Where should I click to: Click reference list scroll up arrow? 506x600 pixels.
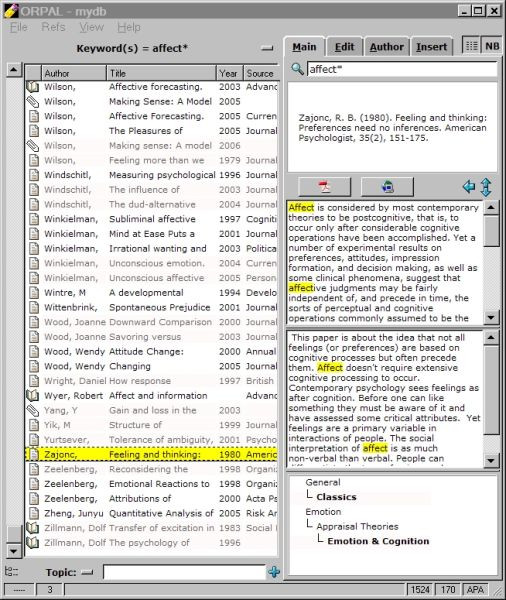pos(14,70)
